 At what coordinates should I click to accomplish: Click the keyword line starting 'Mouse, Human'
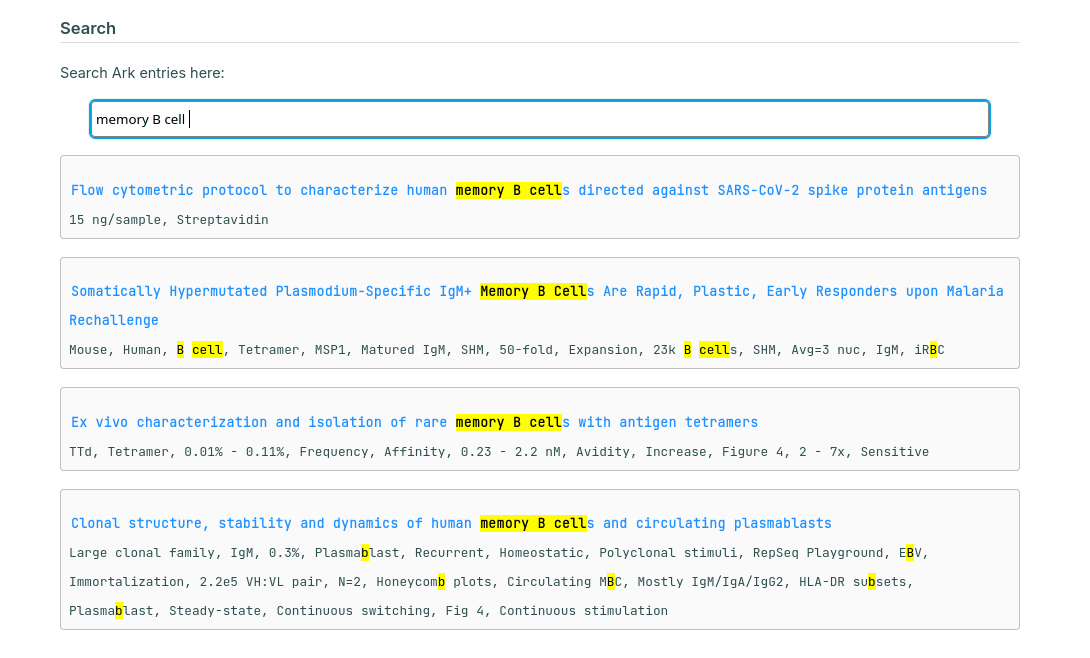tap(400, 350)
